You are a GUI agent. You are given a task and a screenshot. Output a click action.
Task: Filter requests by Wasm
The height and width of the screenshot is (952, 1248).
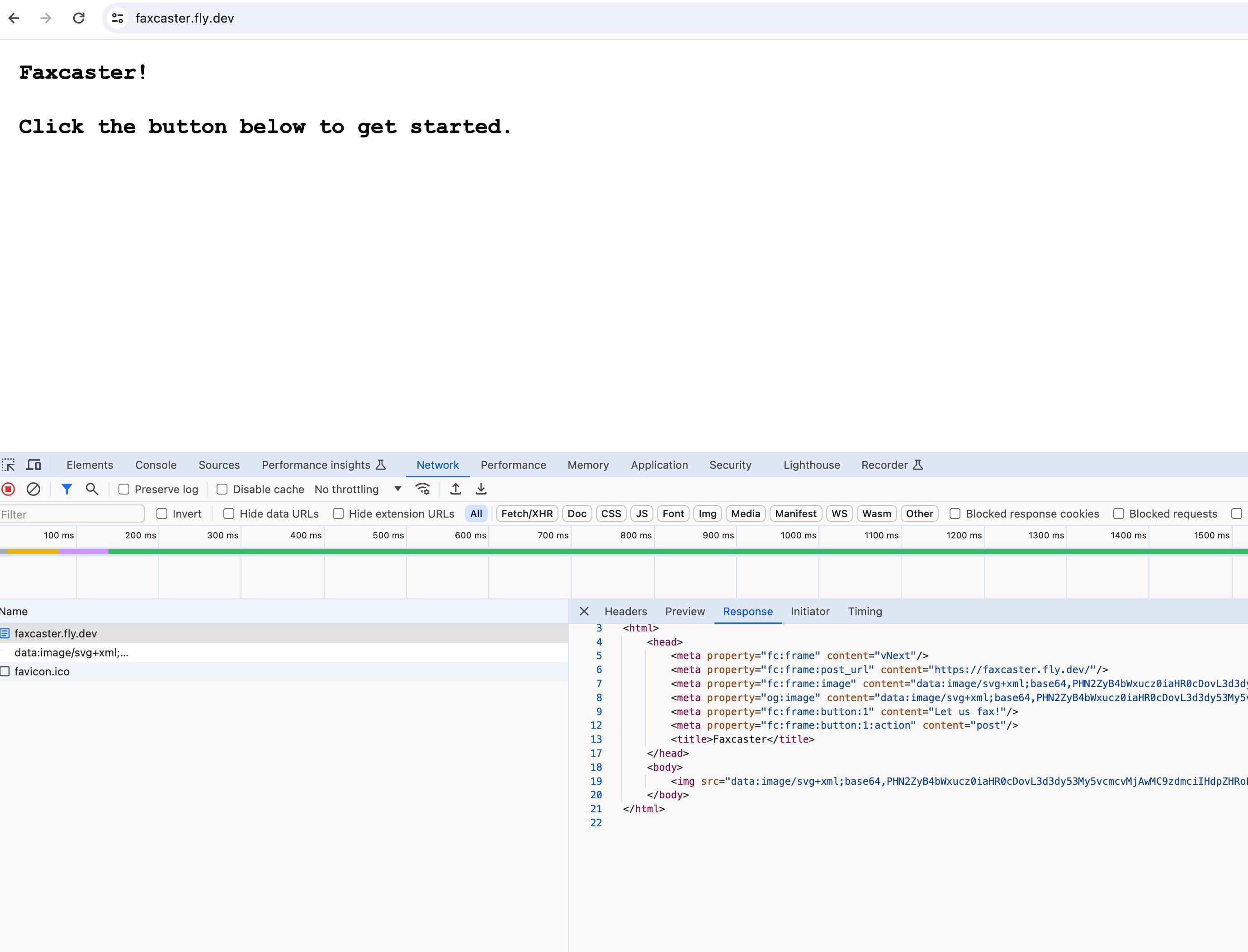877,514
